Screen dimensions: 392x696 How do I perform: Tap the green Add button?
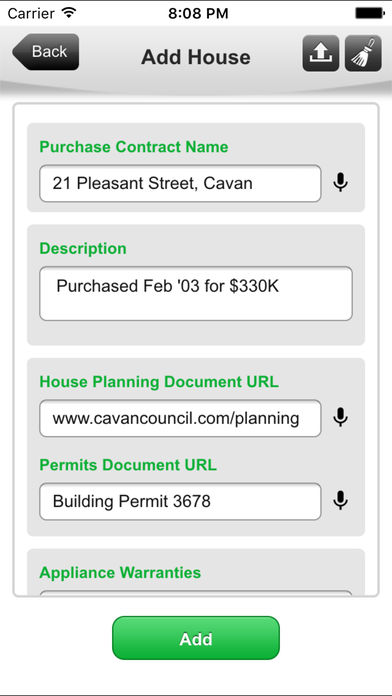(x=196, y=638)
